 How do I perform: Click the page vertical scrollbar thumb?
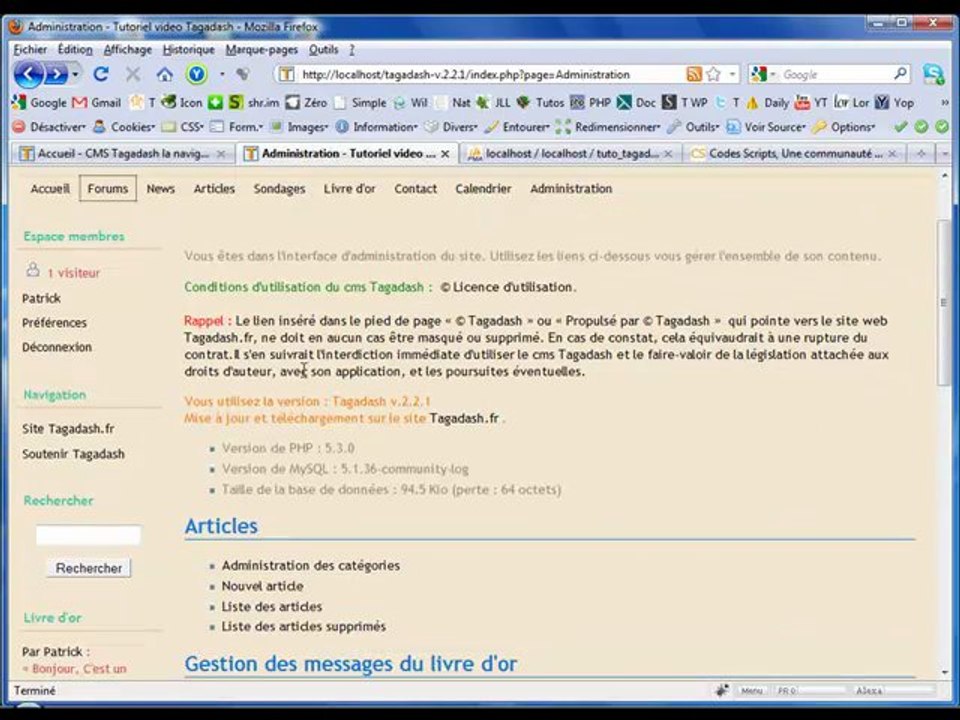(944, 303)
